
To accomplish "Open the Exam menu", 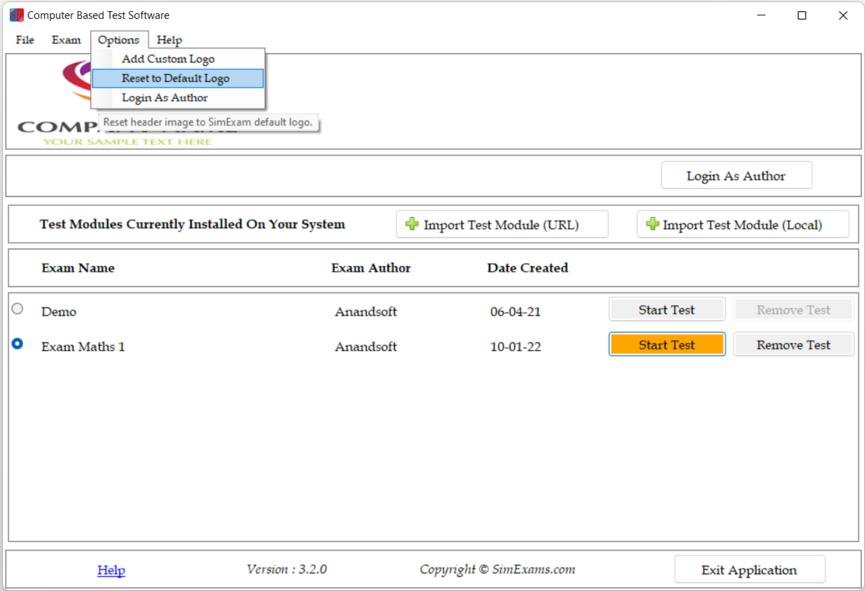I will coord(66,40).
